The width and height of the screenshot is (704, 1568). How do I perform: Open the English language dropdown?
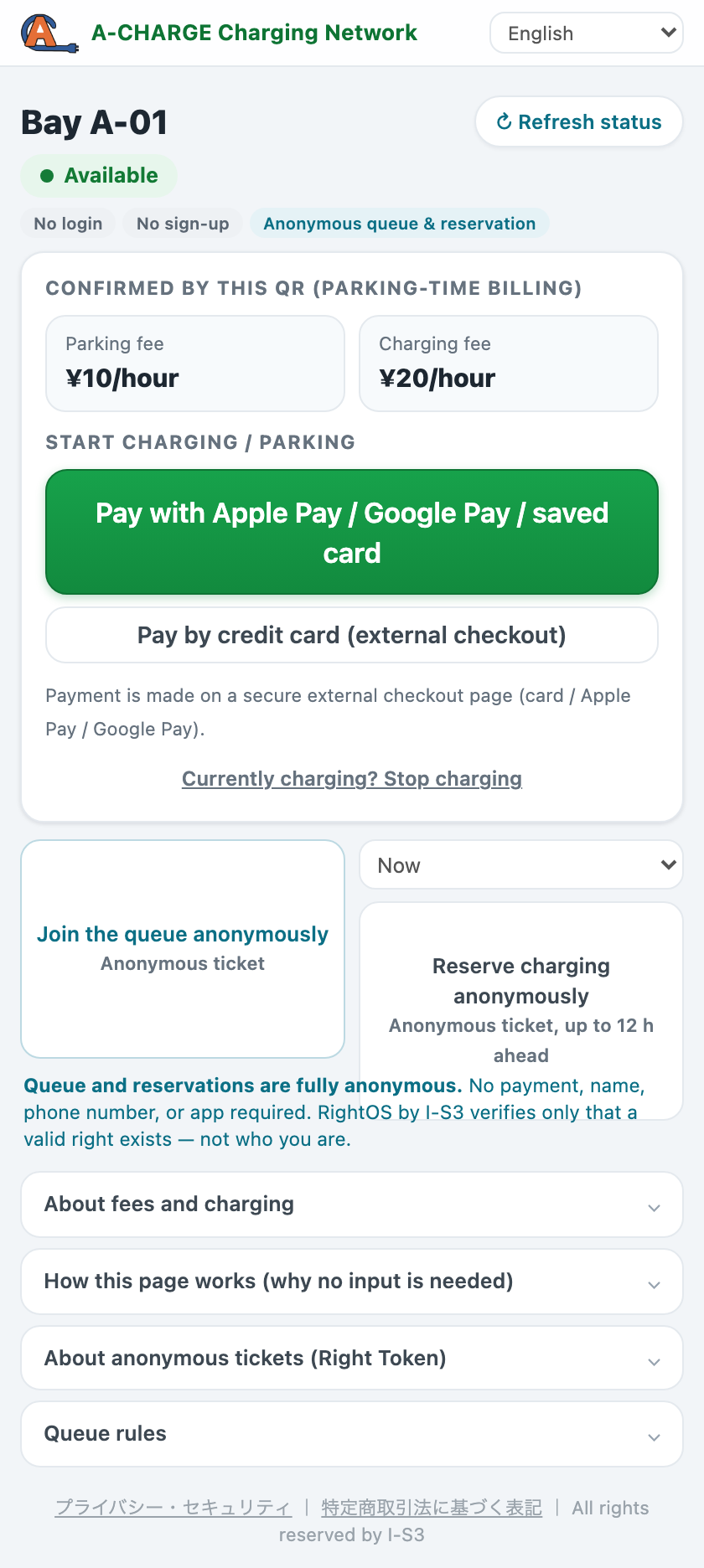[587, 34]
